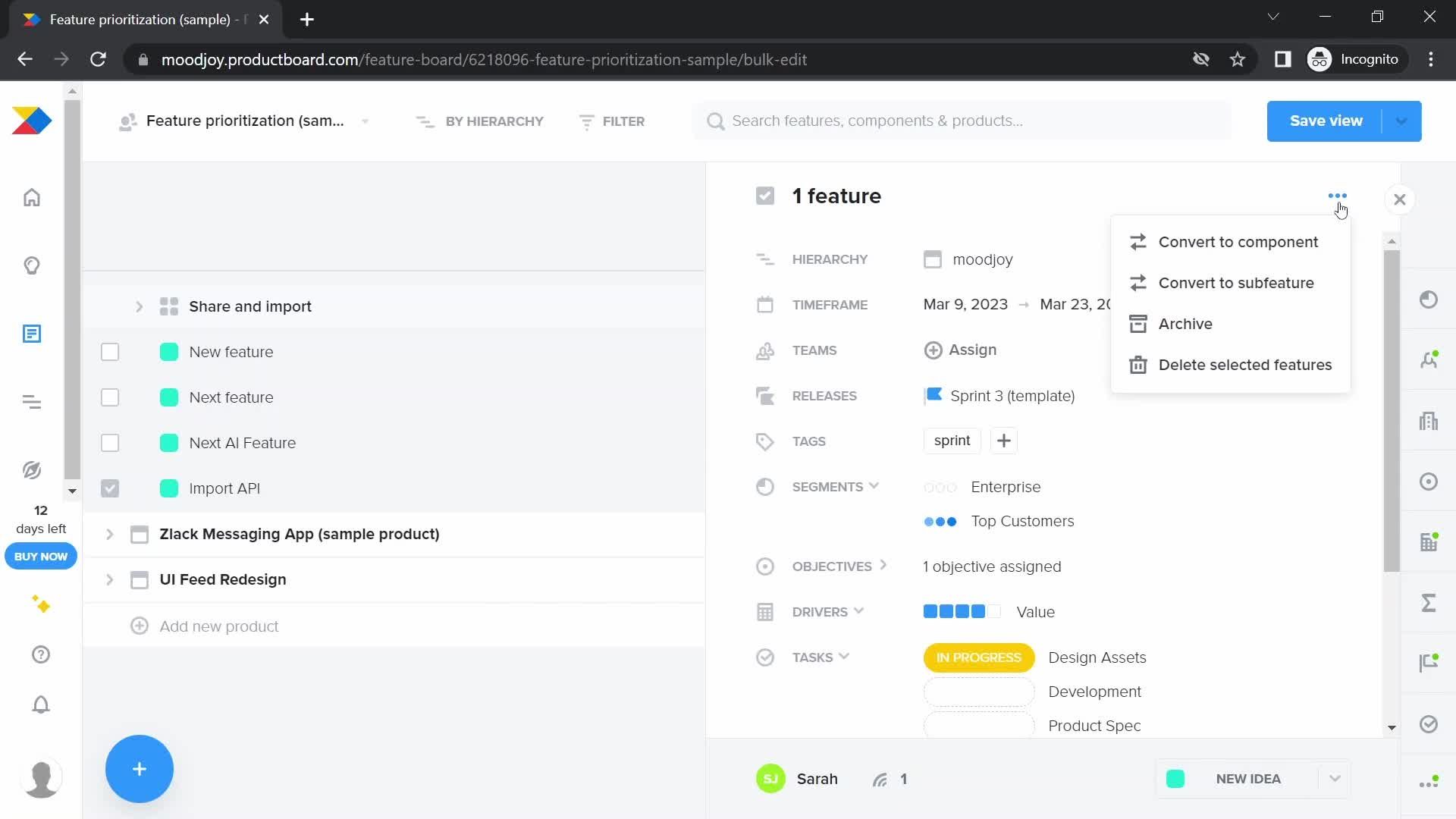This screenshot has height=819, width=1456.
Task: Open the Sprint 3 (template) release
Action: click(x=999, y=396)
